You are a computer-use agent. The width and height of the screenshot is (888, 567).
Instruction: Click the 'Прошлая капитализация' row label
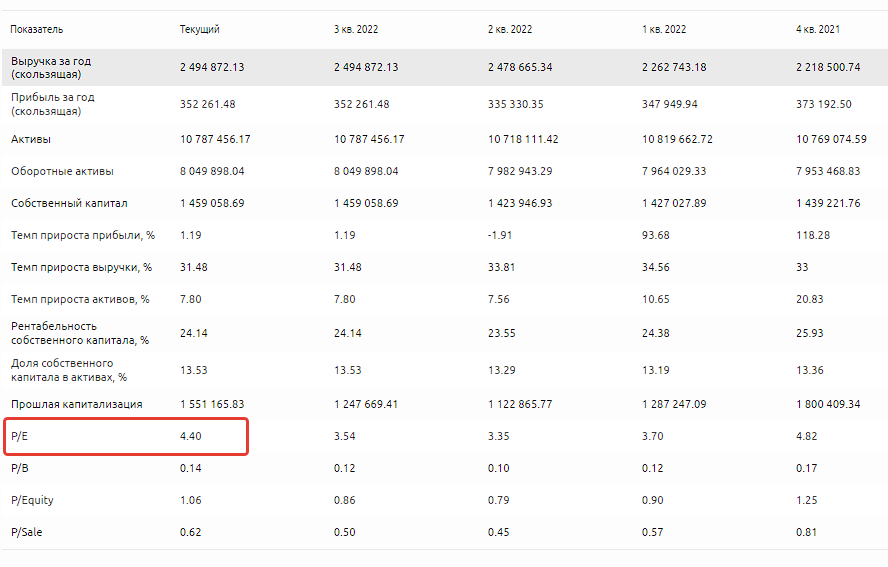76,404
